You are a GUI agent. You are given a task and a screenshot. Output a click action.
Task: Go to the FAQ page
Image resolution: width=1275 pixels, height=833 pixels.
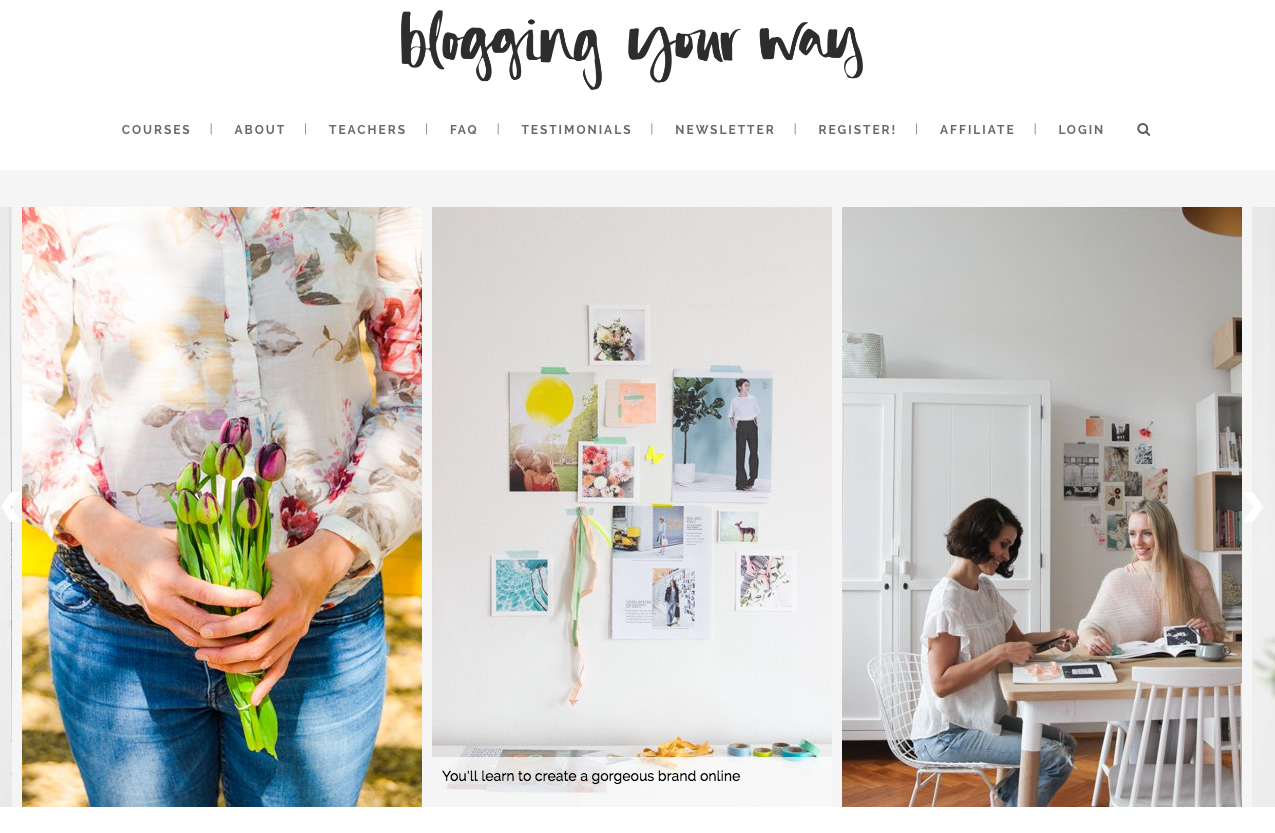coord(464,130)
